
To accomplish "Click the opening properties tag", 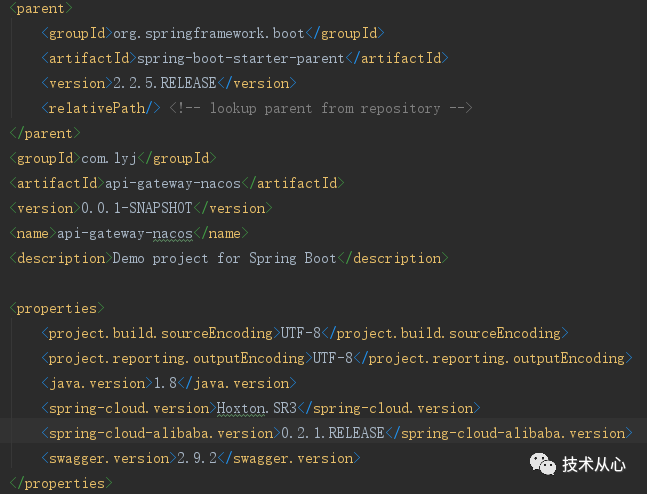I will tap(56, 308).
